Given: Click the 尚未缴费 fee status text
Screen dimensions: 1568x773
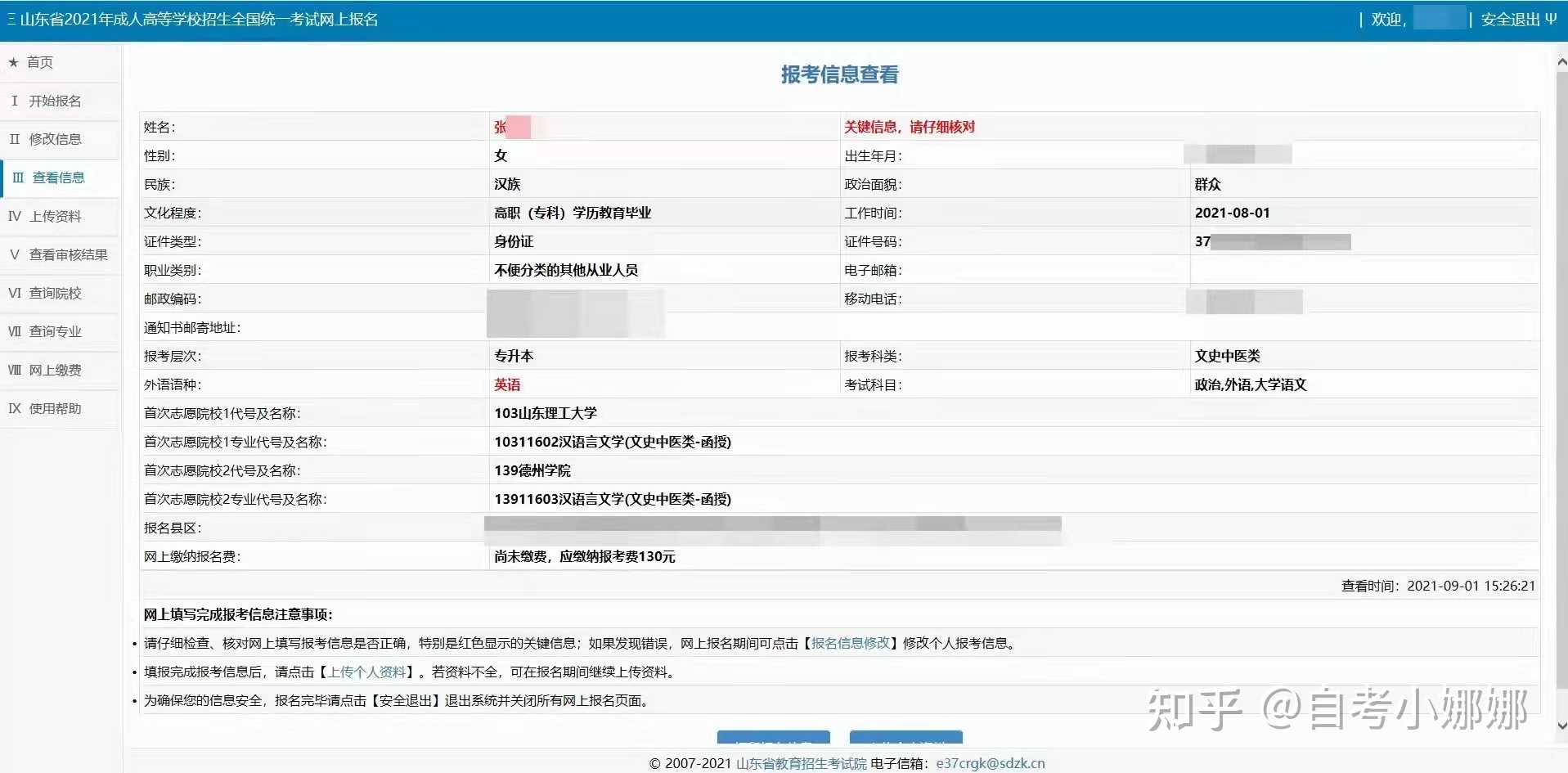Looking at the screenshot, I should pyautogui.click(x=585, y=556).
